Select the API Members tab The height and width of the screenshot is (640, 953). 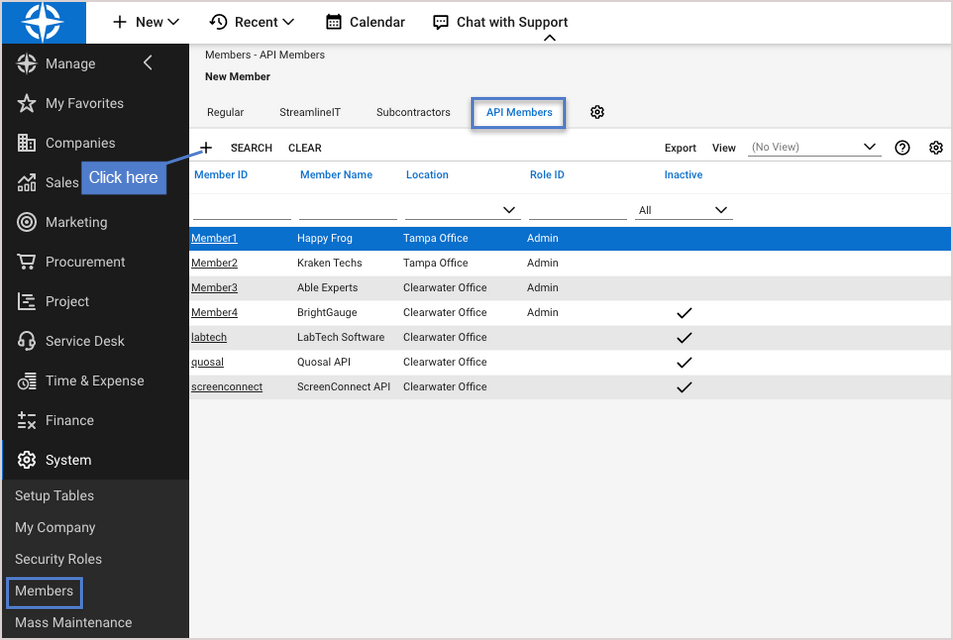coord(518,112)
